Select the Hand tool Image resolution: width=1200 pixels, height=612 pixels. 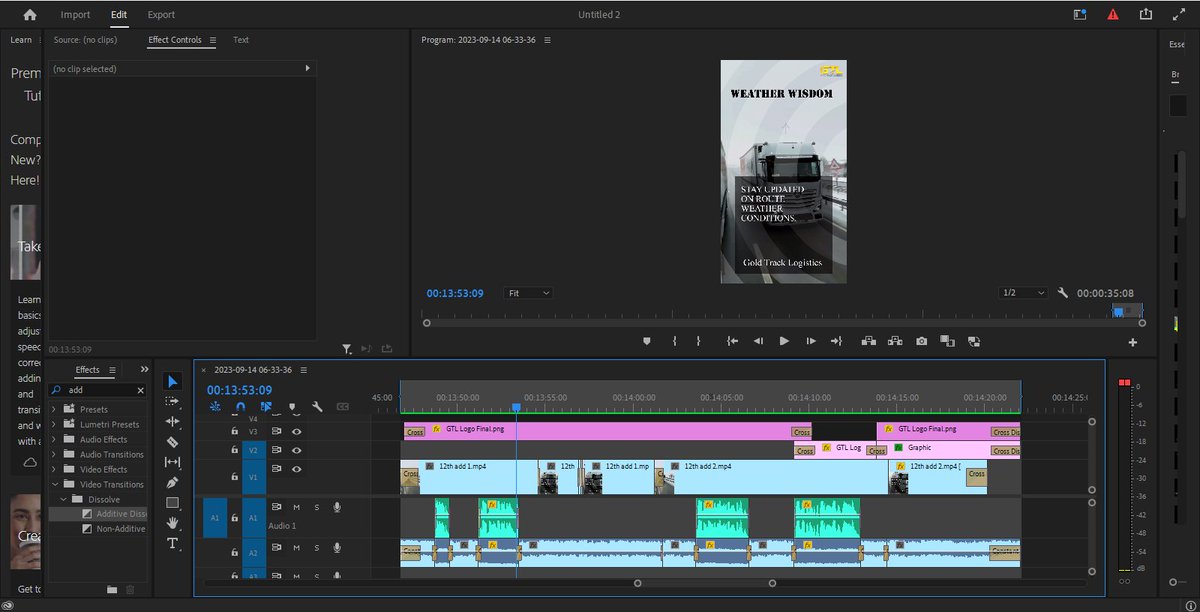click(x=172, y=522)
